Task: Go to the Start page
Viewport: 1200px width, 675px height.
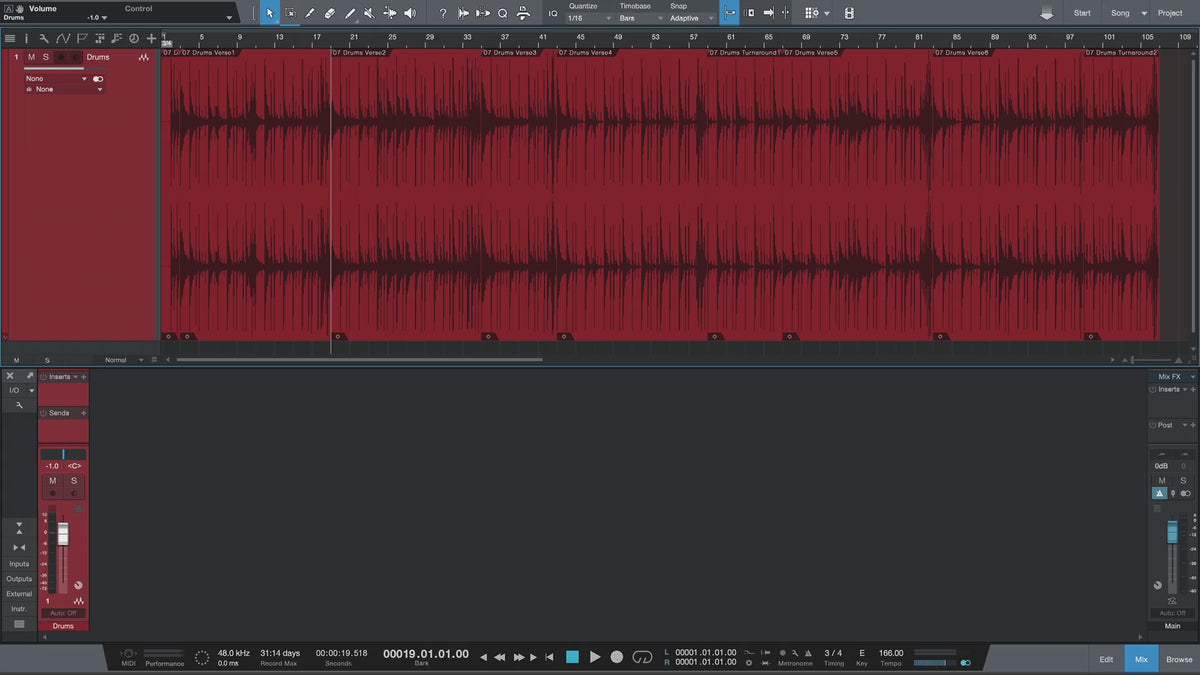Action: pos(1082,13)
